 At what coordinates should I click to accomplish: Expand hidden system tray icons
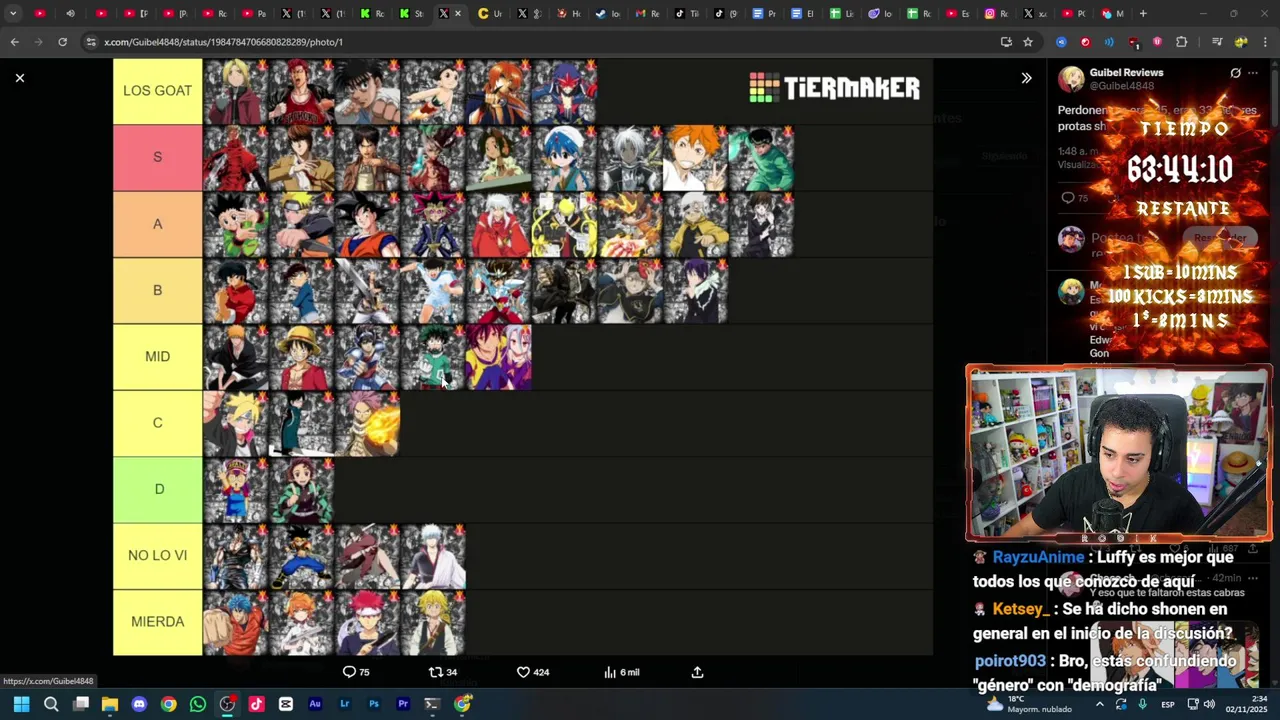(x=1098, y=704)
